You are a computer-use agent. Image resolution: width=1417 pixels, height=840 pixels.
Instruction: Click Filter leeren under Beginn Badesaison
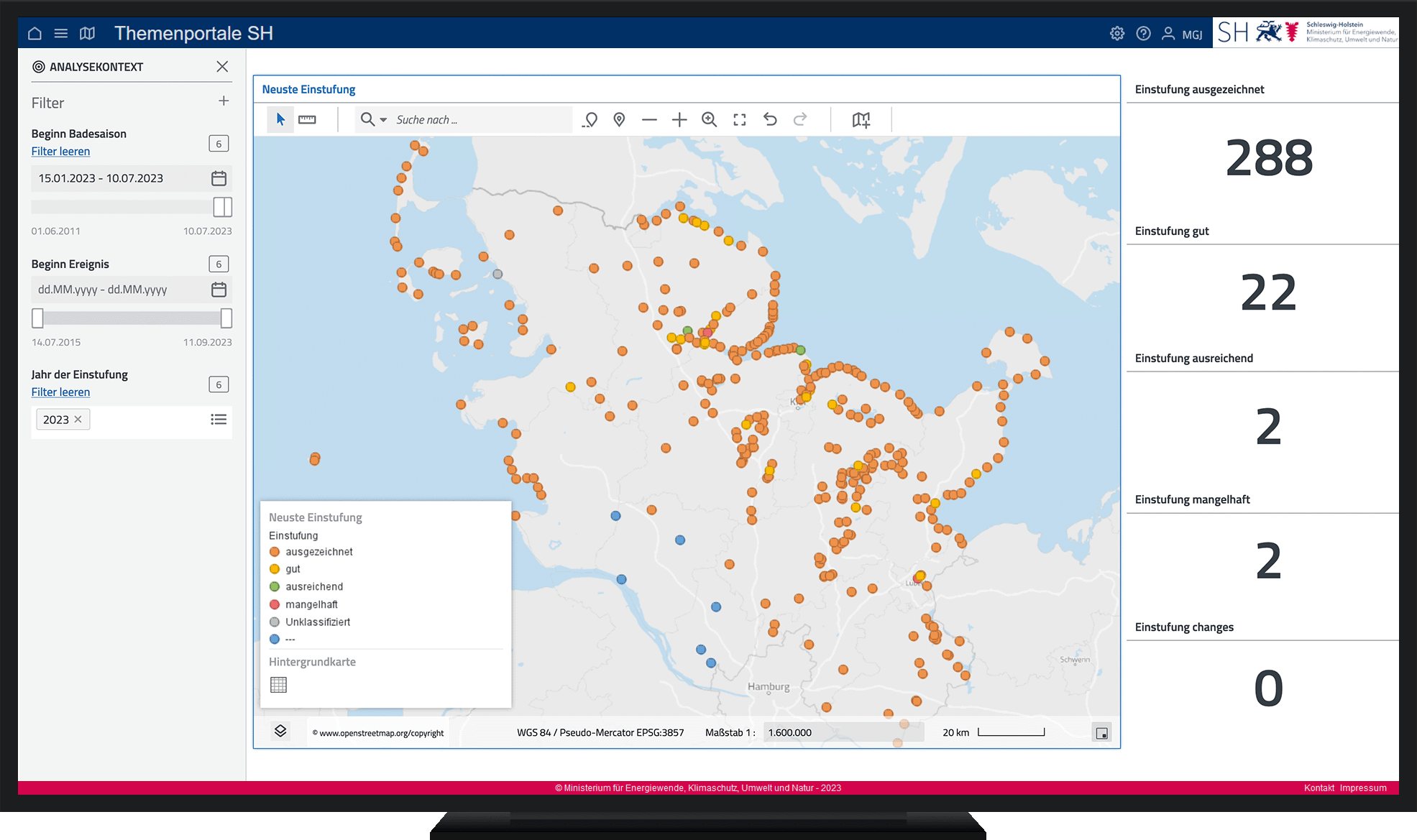coord(60,152)
